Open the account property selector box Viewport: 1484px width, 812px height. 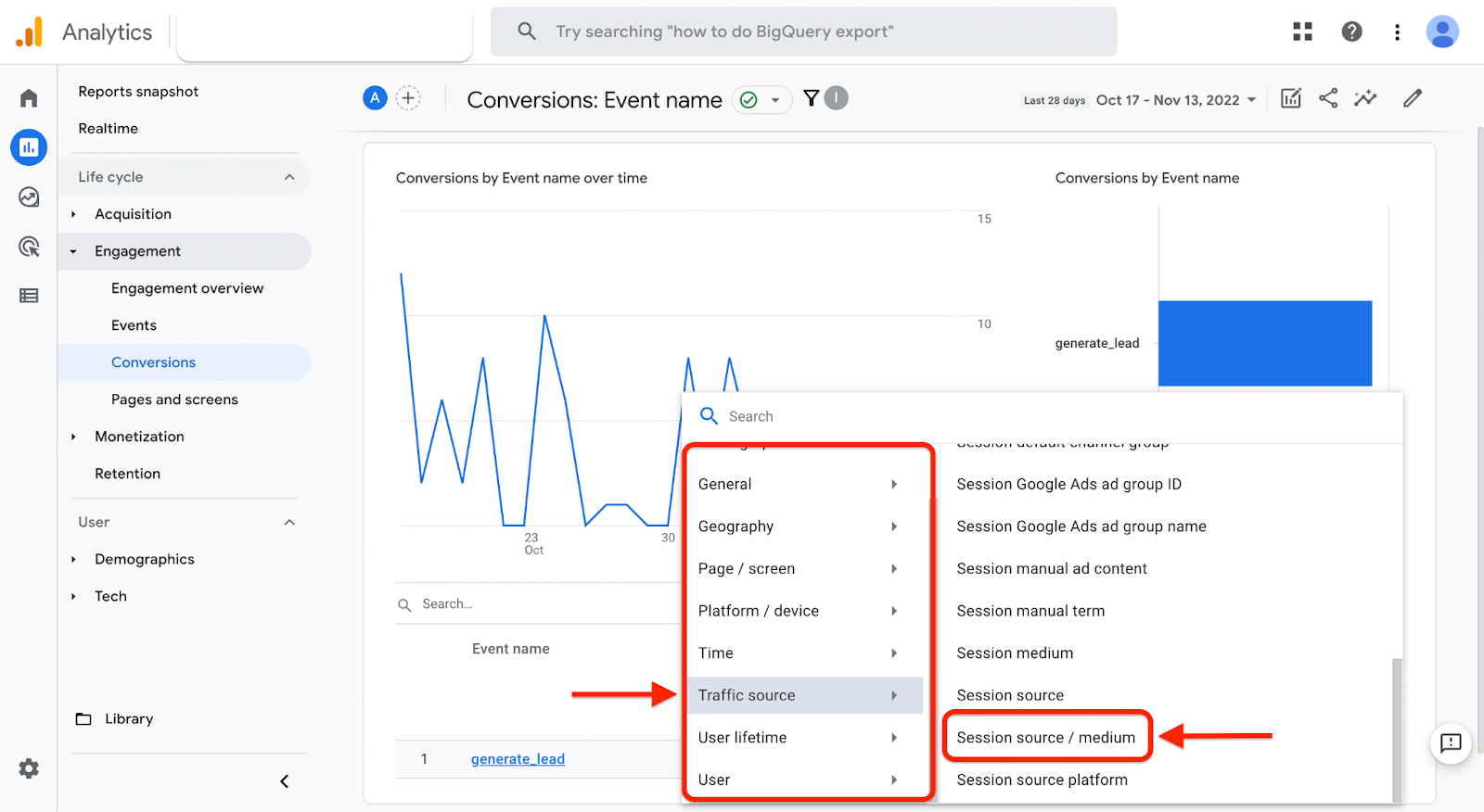point(325,37)
